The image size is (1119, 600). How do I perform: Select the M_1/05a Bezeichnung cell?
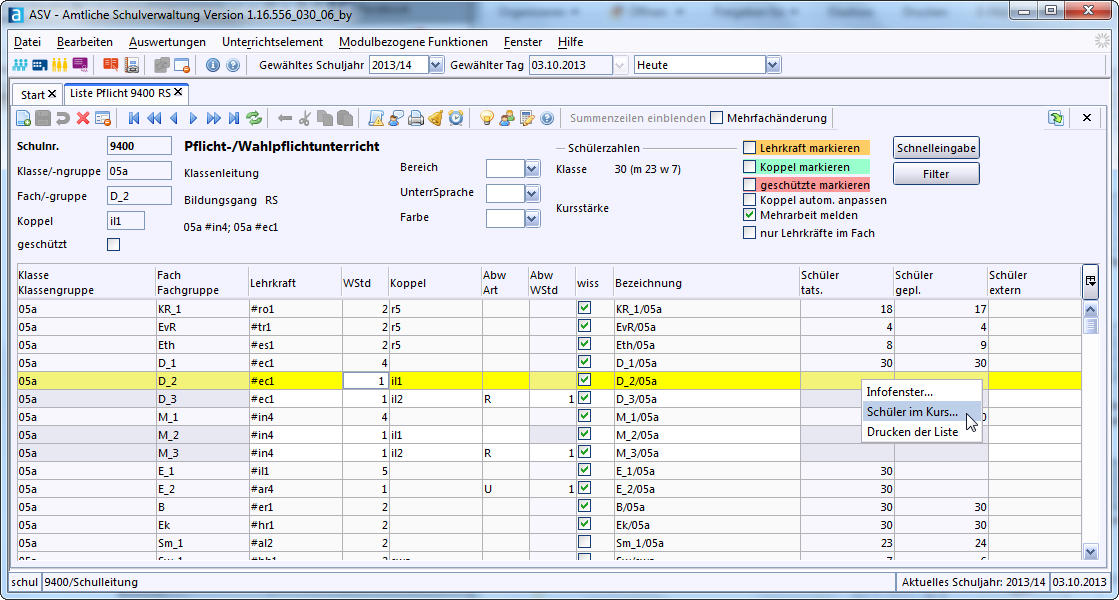(706, 417)
